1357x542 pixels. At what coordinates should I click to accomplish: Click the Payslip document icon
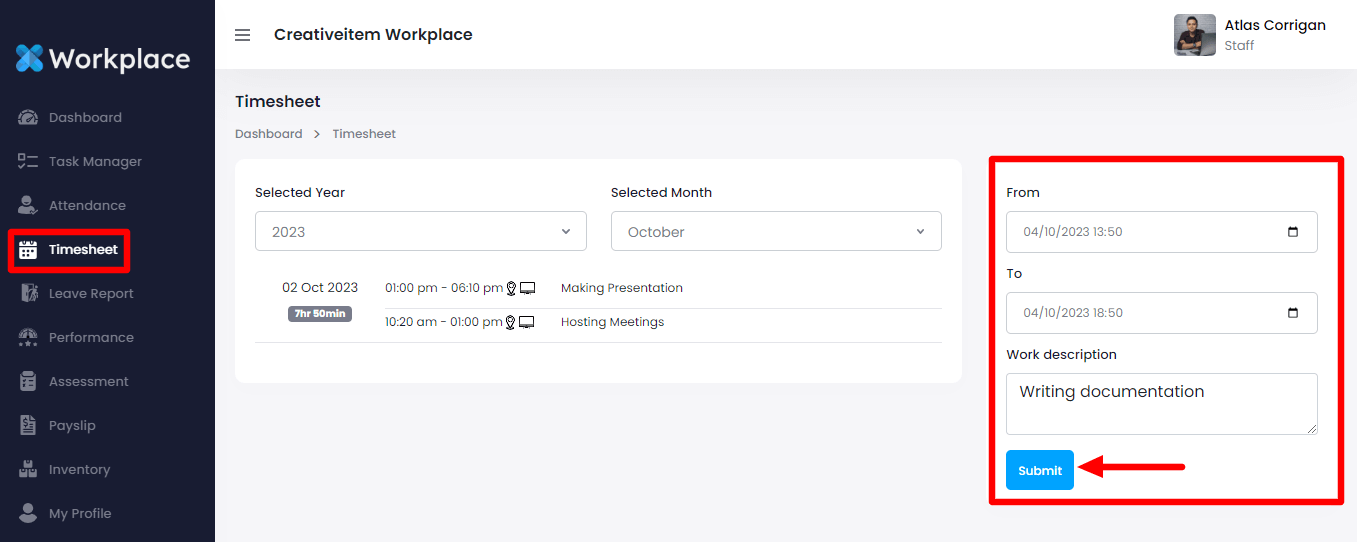click(x=28, y=426)
